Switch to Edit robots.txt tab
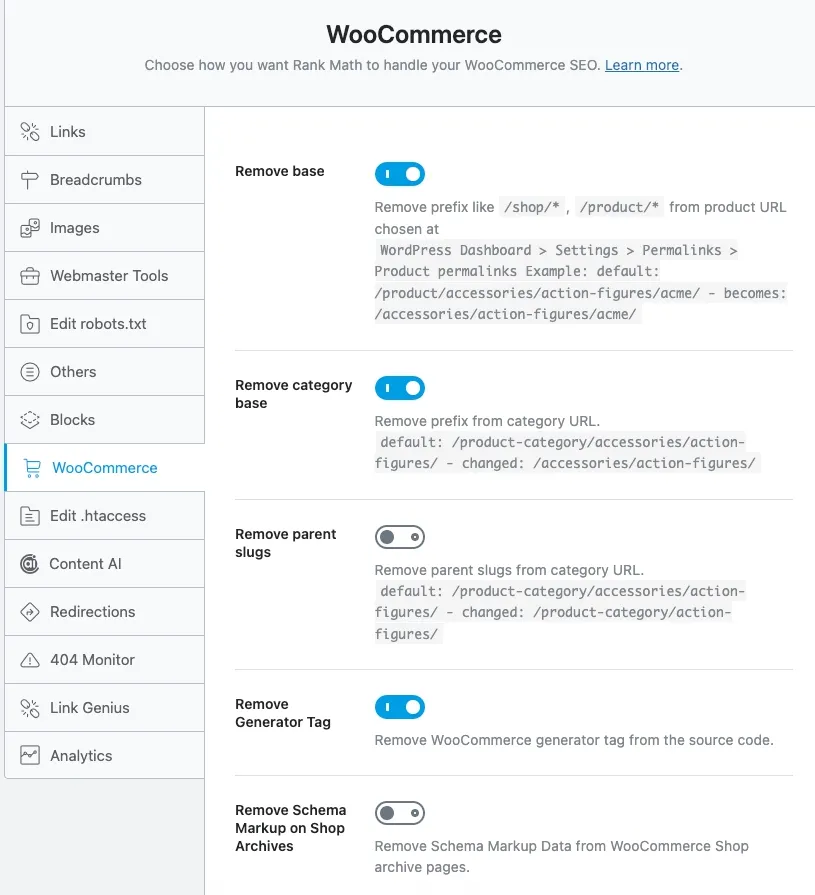 (104, 324)
